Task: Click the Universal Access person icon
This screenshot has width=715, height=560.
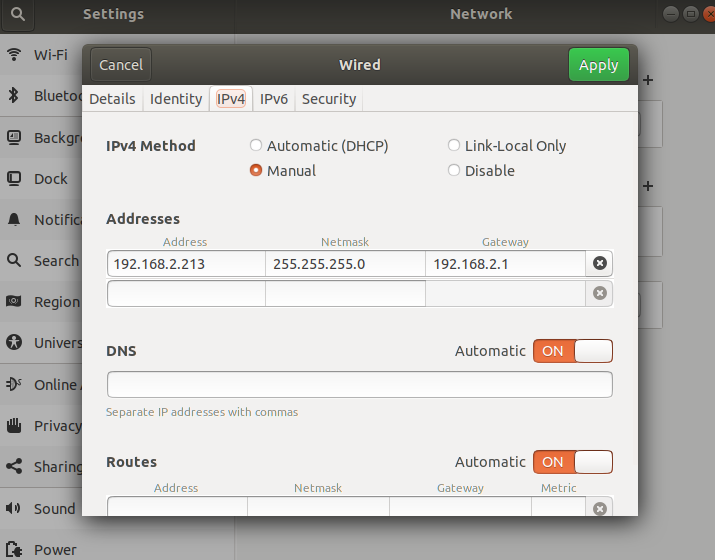Action: click(14, 342)
